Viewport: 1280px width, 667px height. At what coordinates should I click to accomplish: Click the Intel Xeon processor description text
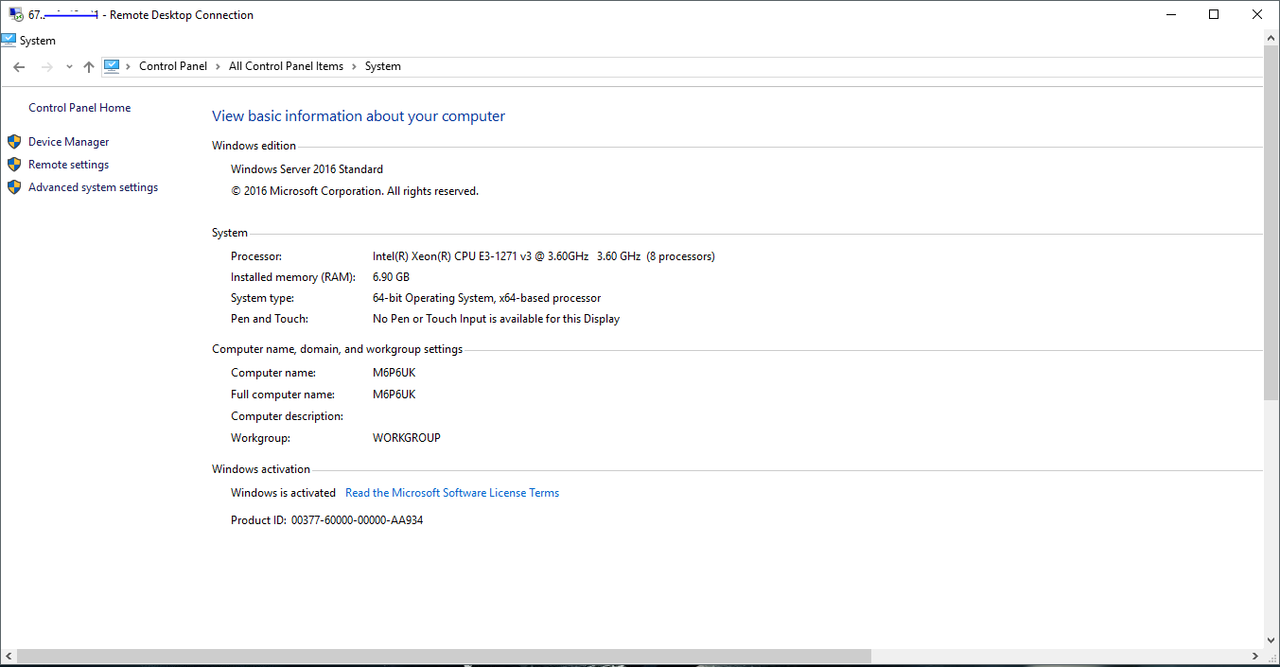(544, 256)
